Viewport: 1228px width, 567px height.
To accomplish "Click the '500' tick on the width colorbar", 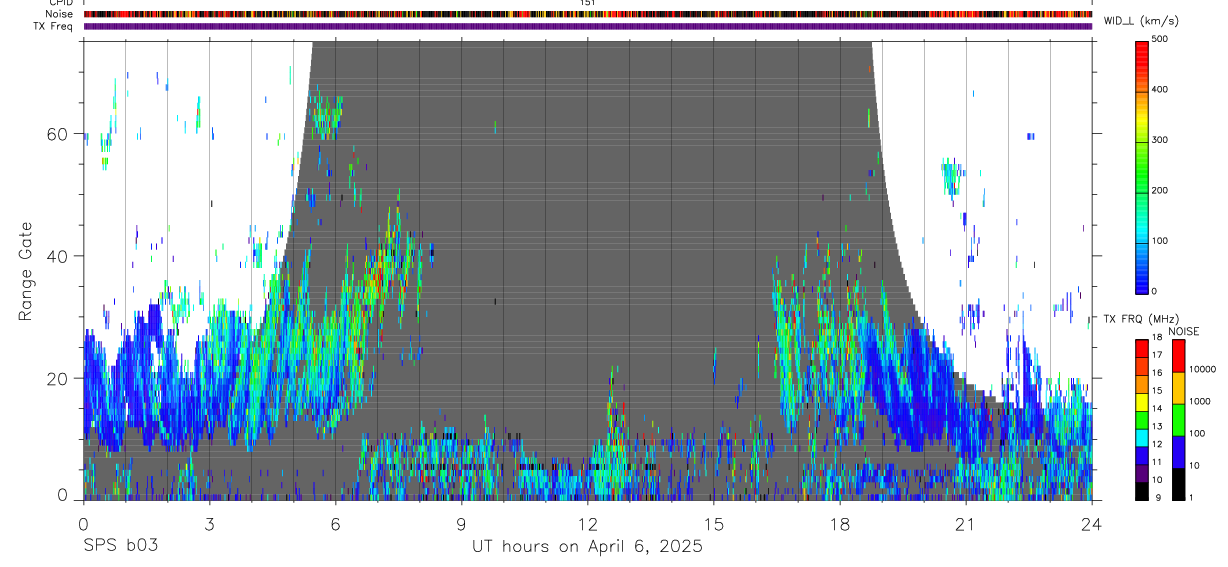I will tap(1160, 39).
